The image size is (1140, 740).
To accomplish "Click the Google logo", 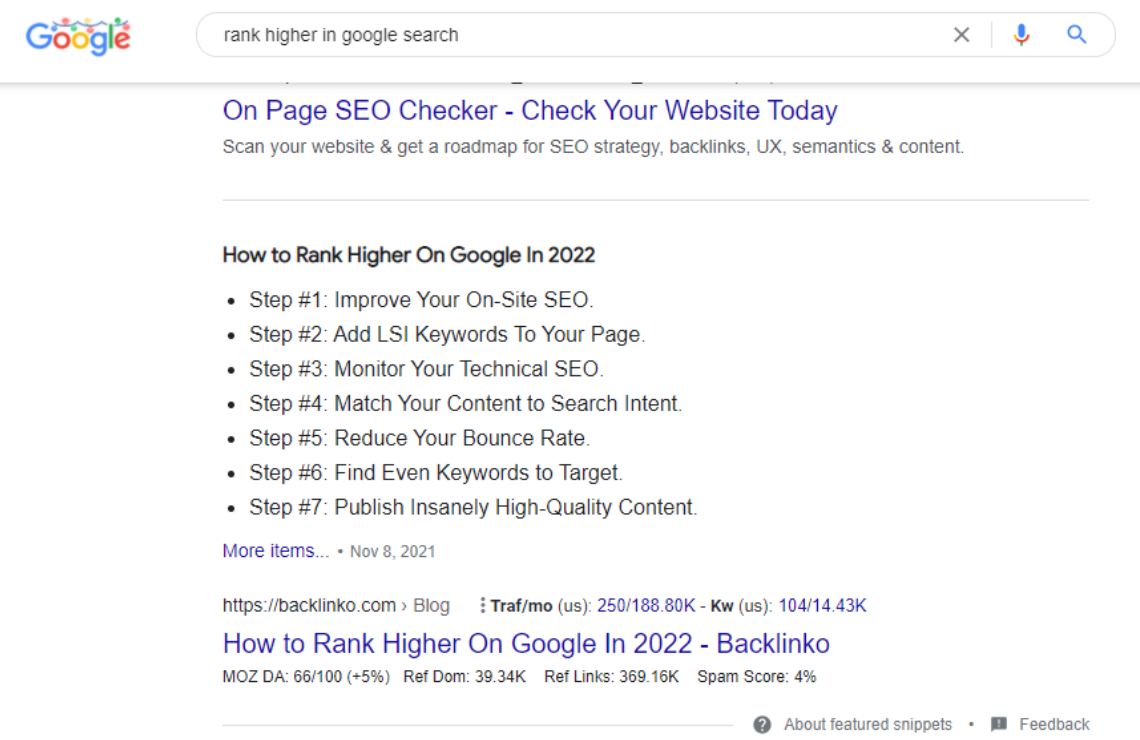I will click(x=78, y=36).
